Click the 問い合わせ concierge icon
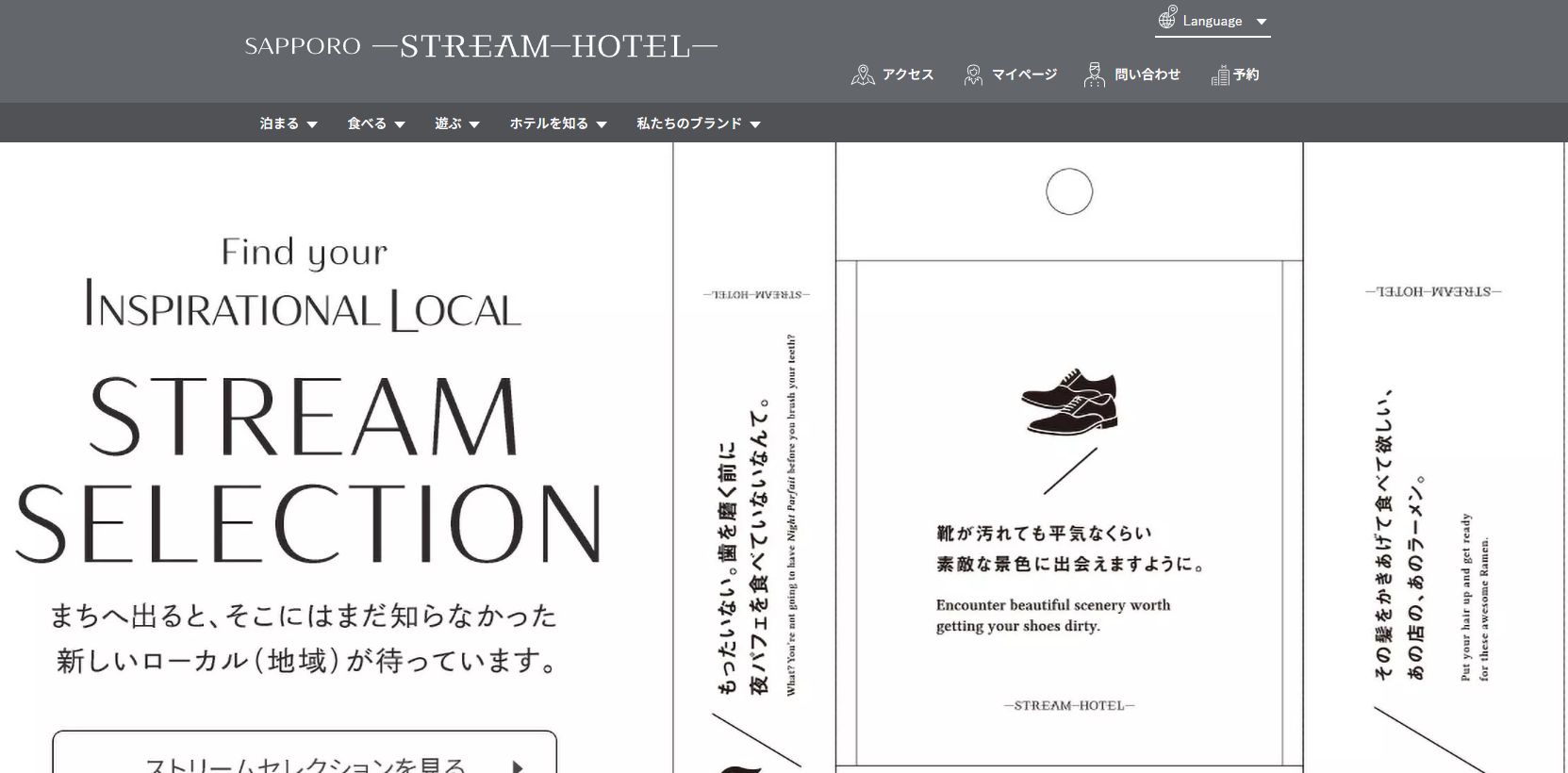Viewport: 1568px width, 773px height. click(x=1094, y=74)
